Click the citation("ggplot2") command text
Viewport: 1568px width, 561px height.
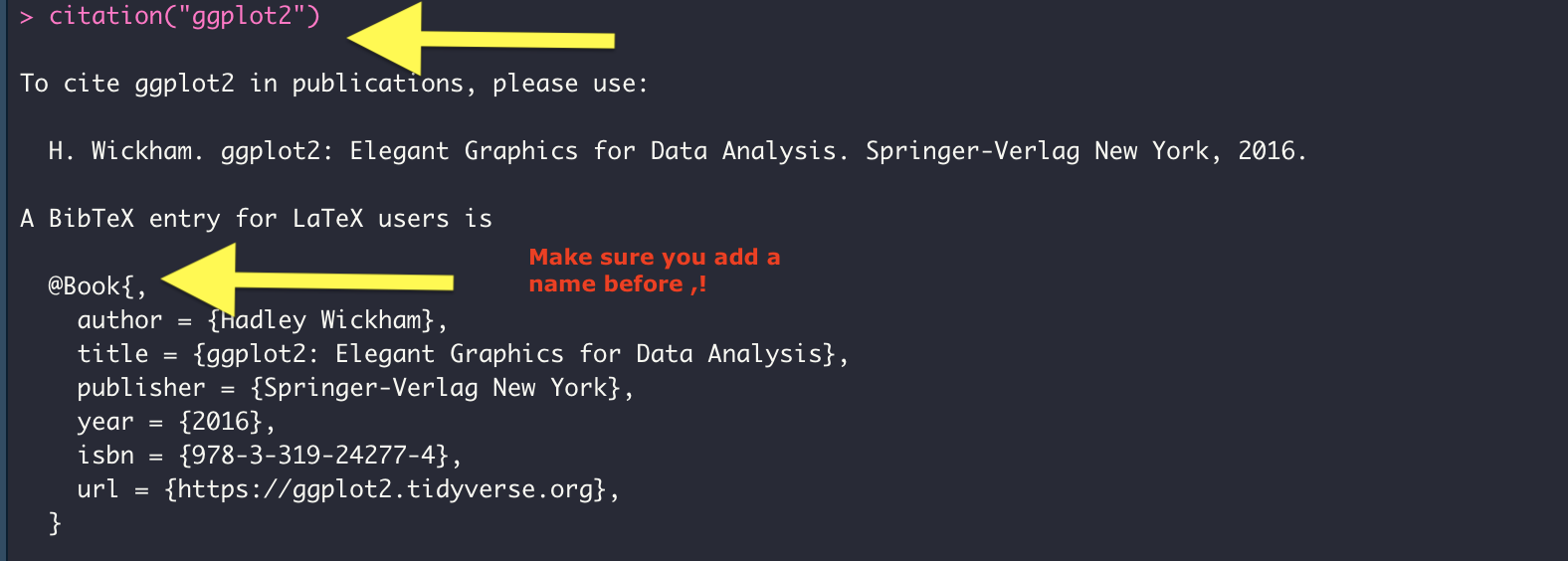184,17
